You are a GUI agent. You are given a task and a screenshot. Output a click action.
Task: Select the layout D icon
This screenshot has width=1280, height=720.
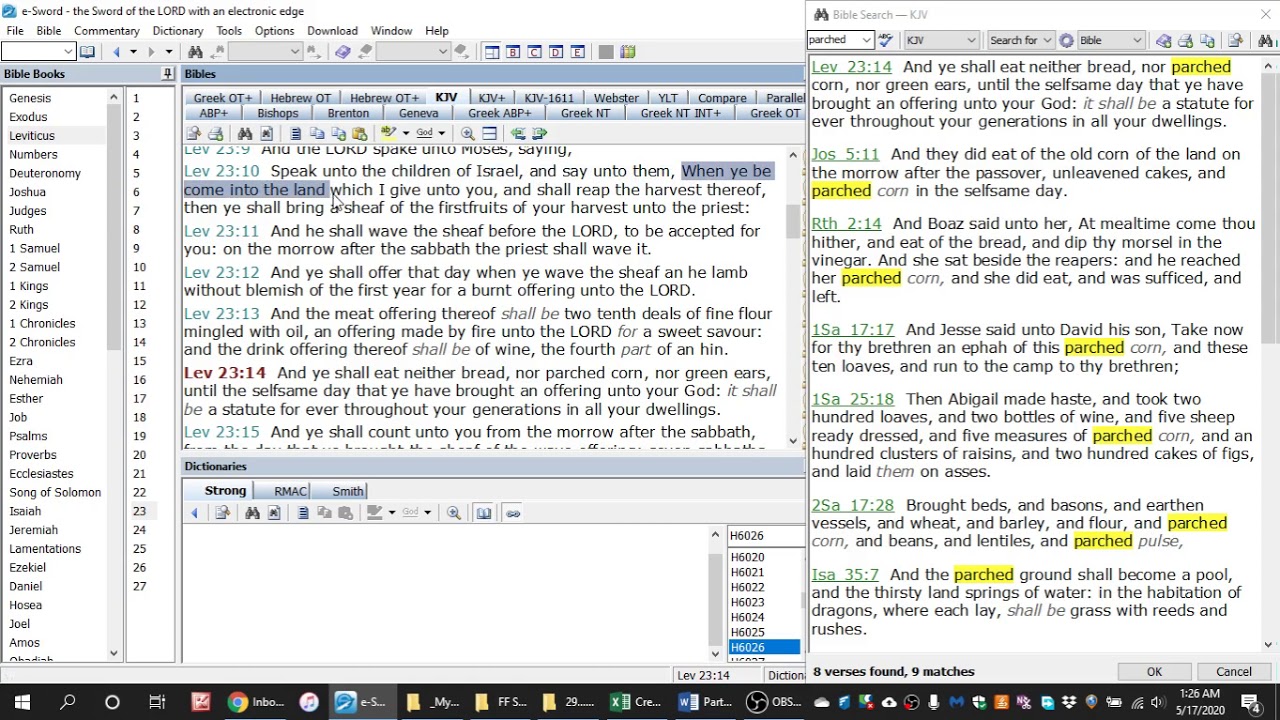(556, 52)
